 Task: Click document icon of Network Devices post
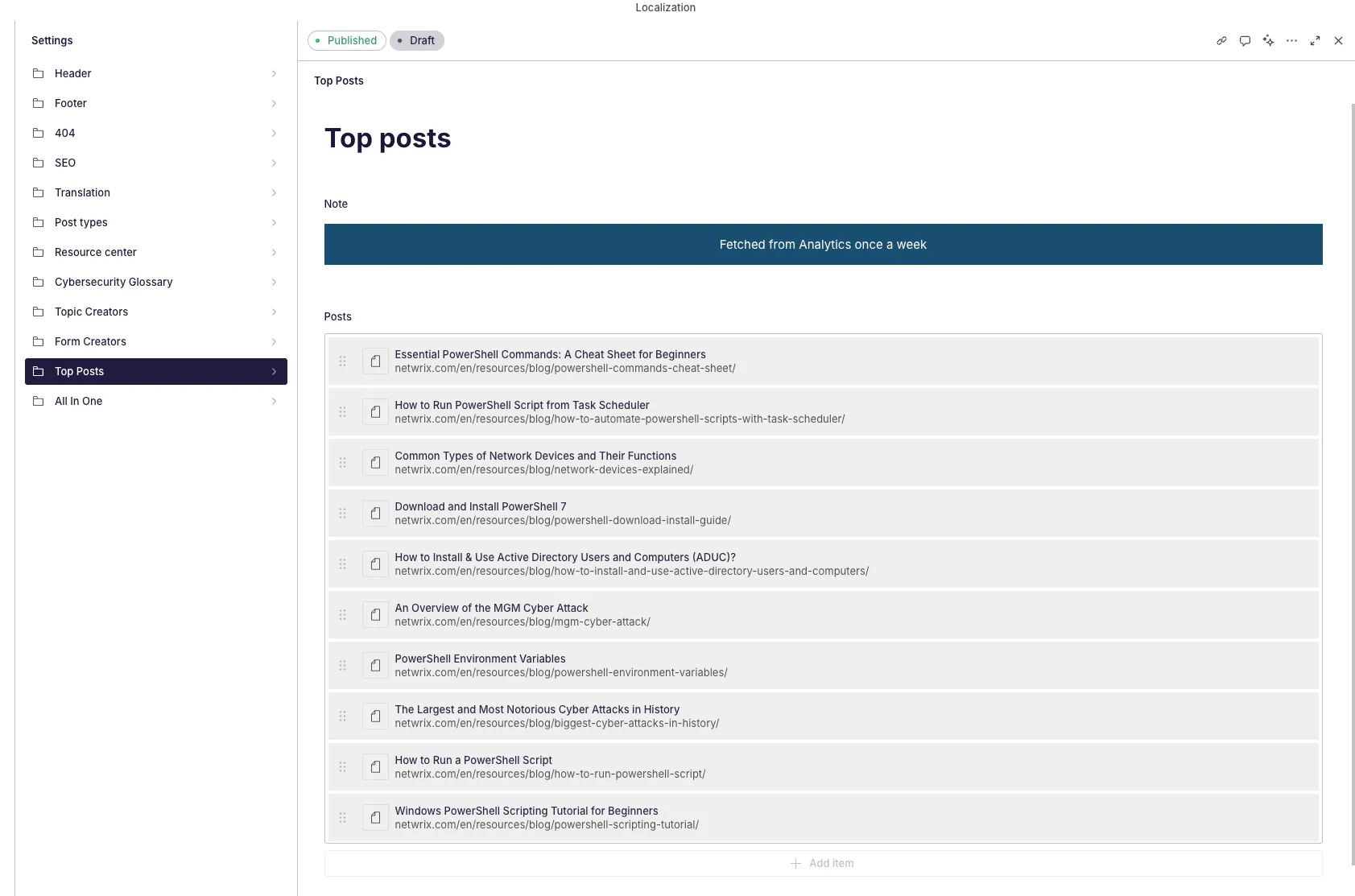(x=375, y=463)
